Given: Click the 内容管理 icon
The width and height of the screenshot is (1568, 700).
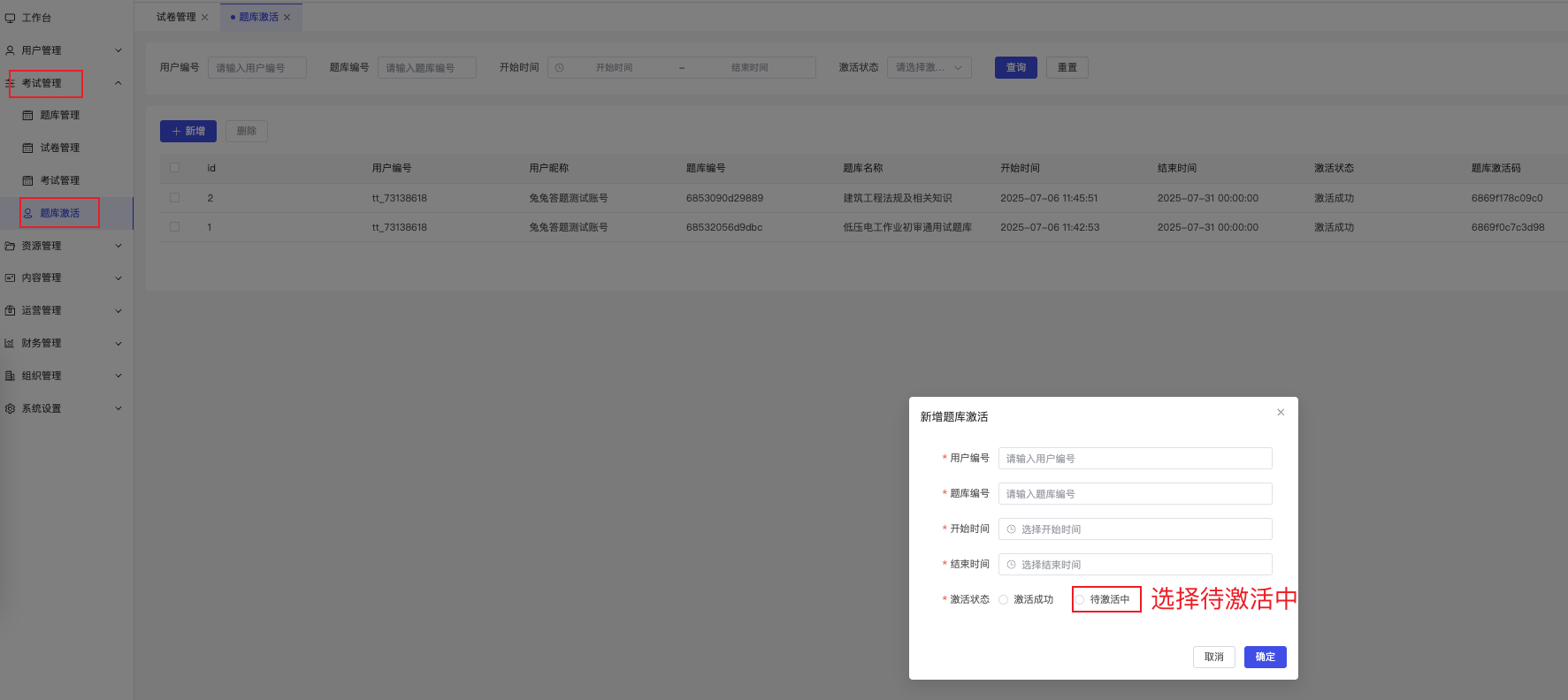Looking at the screenshot, I should [x=10, y=278].
